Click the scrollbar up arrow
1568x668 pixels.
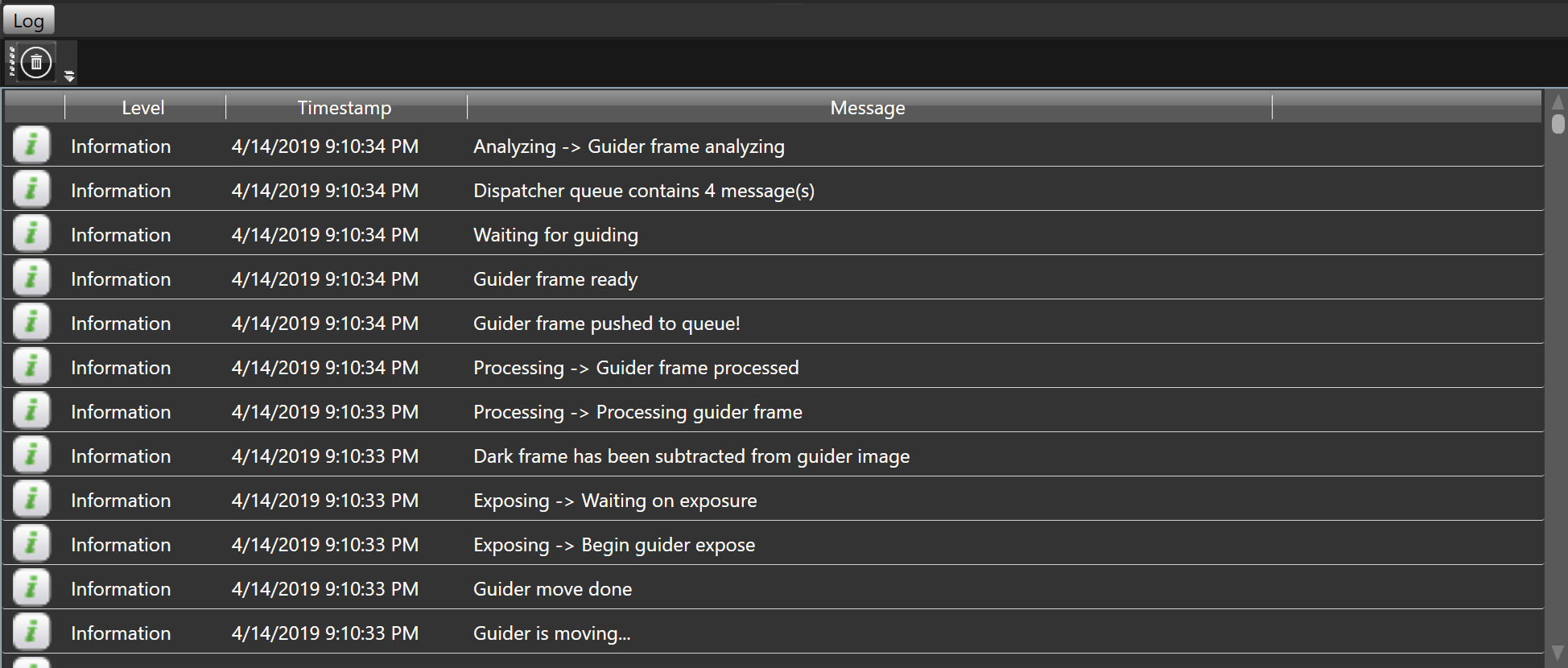[x=1558, y=102]
